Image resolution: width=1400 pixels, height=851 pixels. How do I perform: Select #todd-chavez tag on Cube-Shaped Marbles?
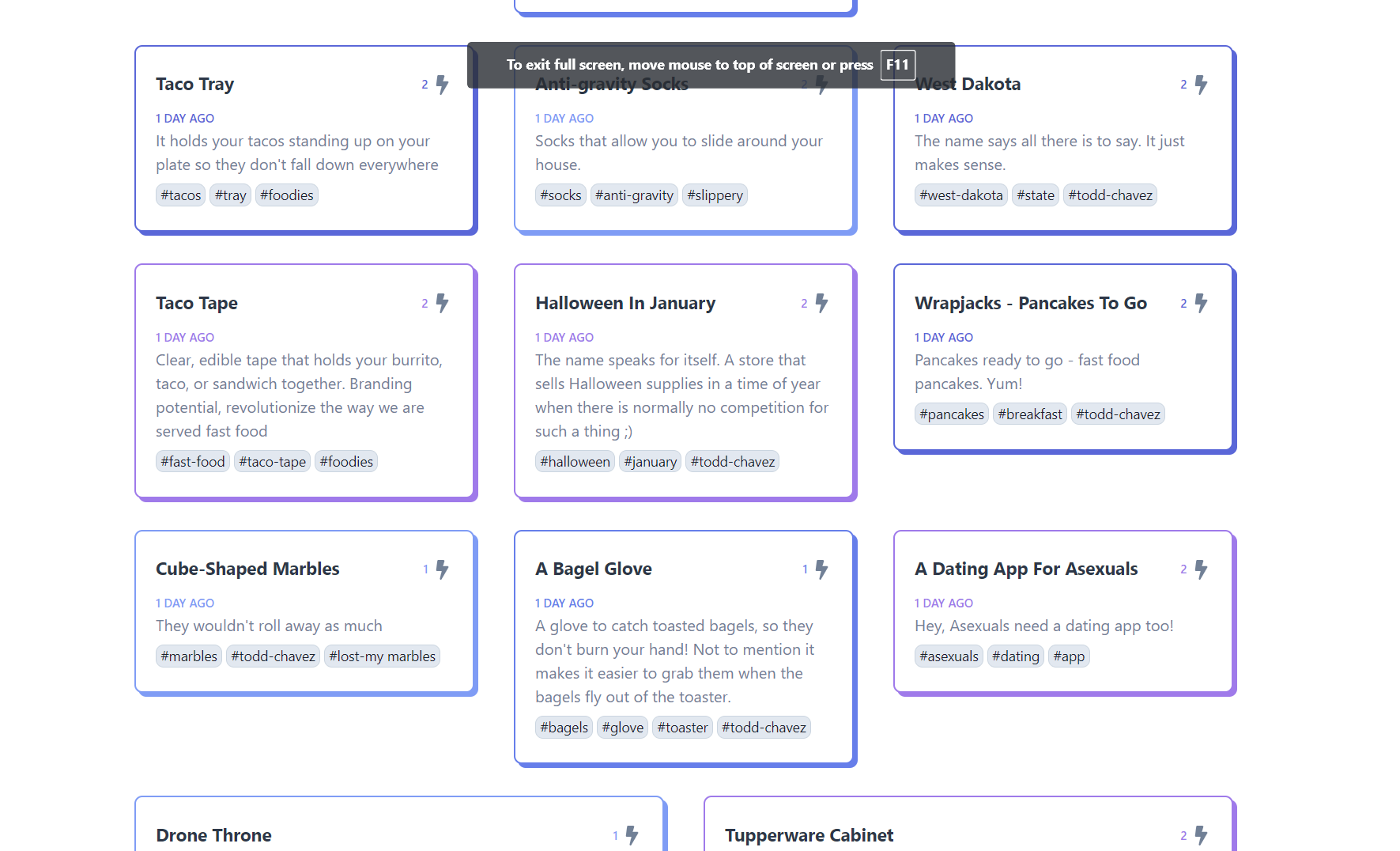[x=274, y=656]
